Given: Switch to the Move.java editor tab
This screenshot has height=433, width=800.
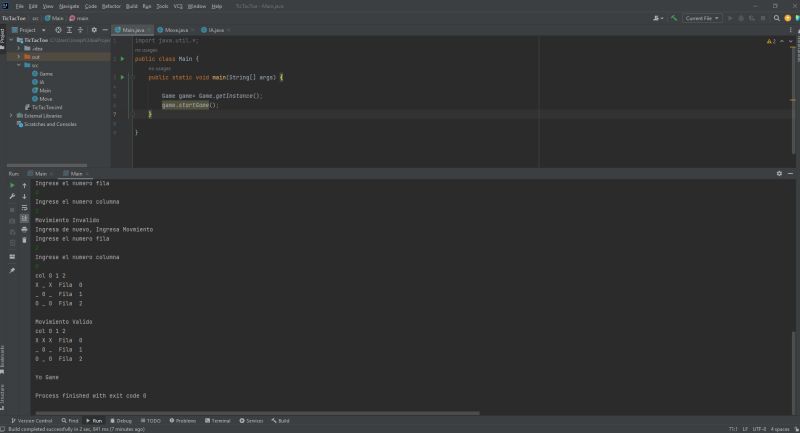Looking at the screenshot, I should pos(176,30).
